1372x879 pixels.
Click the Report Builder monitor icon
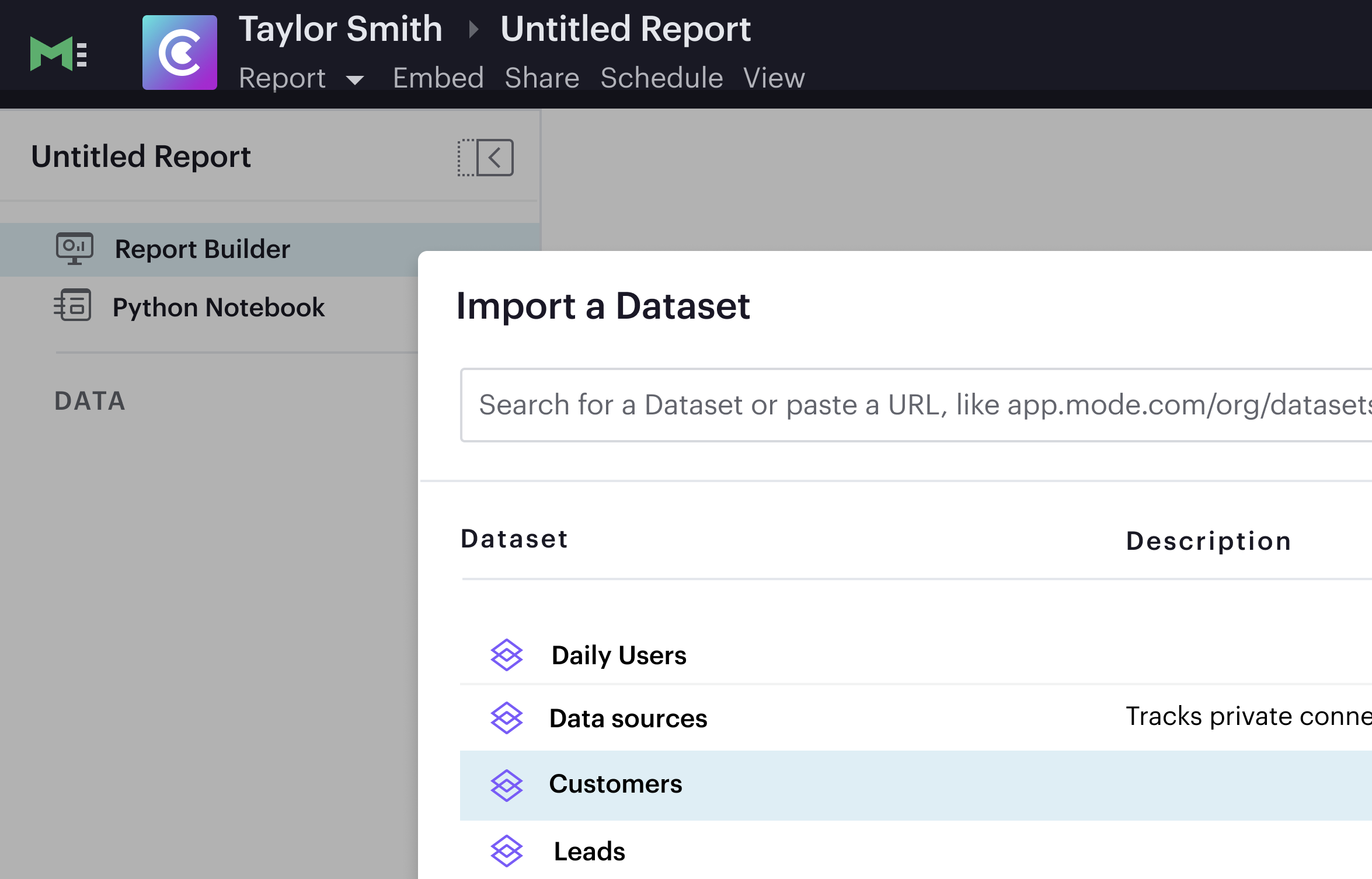tap(74, 249)
